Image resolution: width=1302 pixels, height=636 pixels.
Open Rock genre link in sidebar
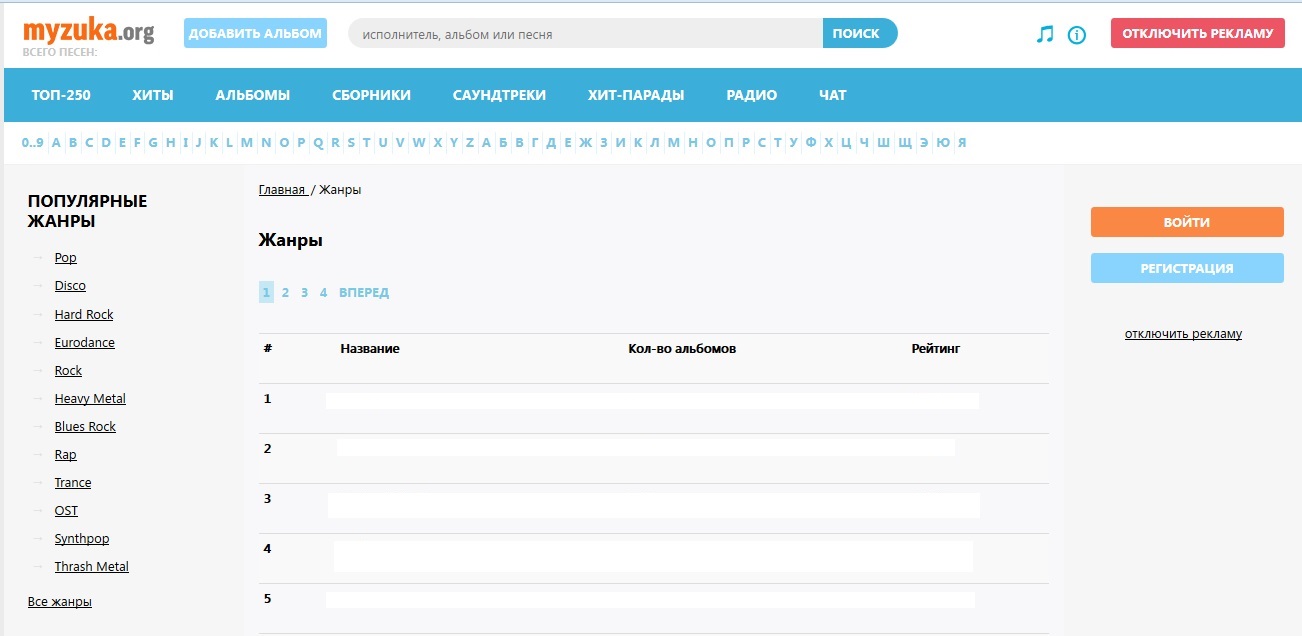[68, 371]
